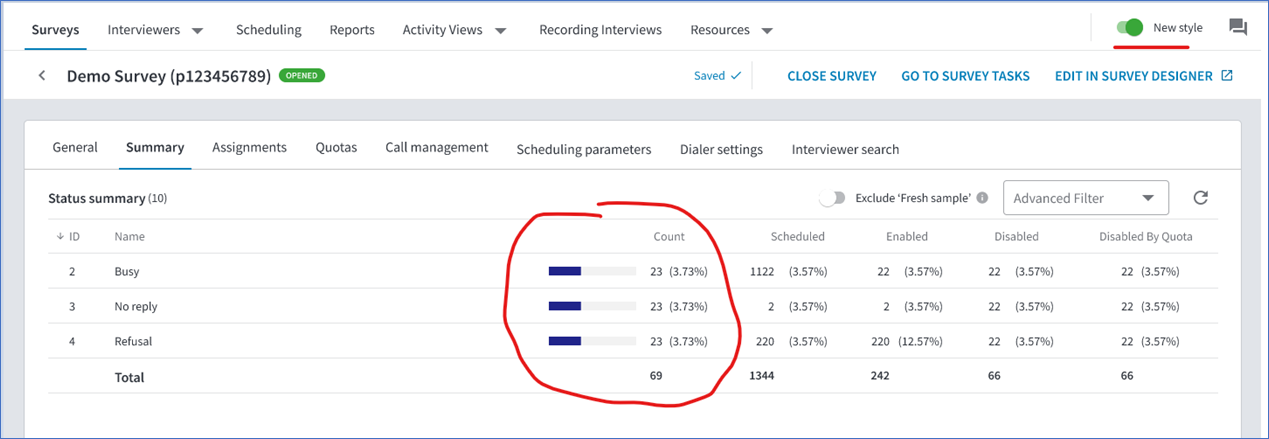Sort by the Name column header
Viewport: 1269px width, 439px height.
129,237
